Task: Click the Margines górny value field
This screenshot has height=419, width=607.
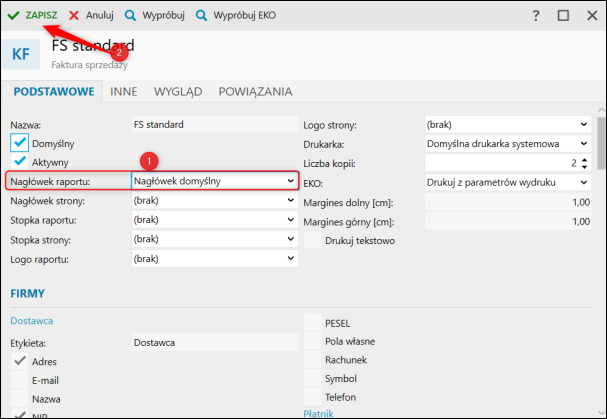Action: pos(508,221)
